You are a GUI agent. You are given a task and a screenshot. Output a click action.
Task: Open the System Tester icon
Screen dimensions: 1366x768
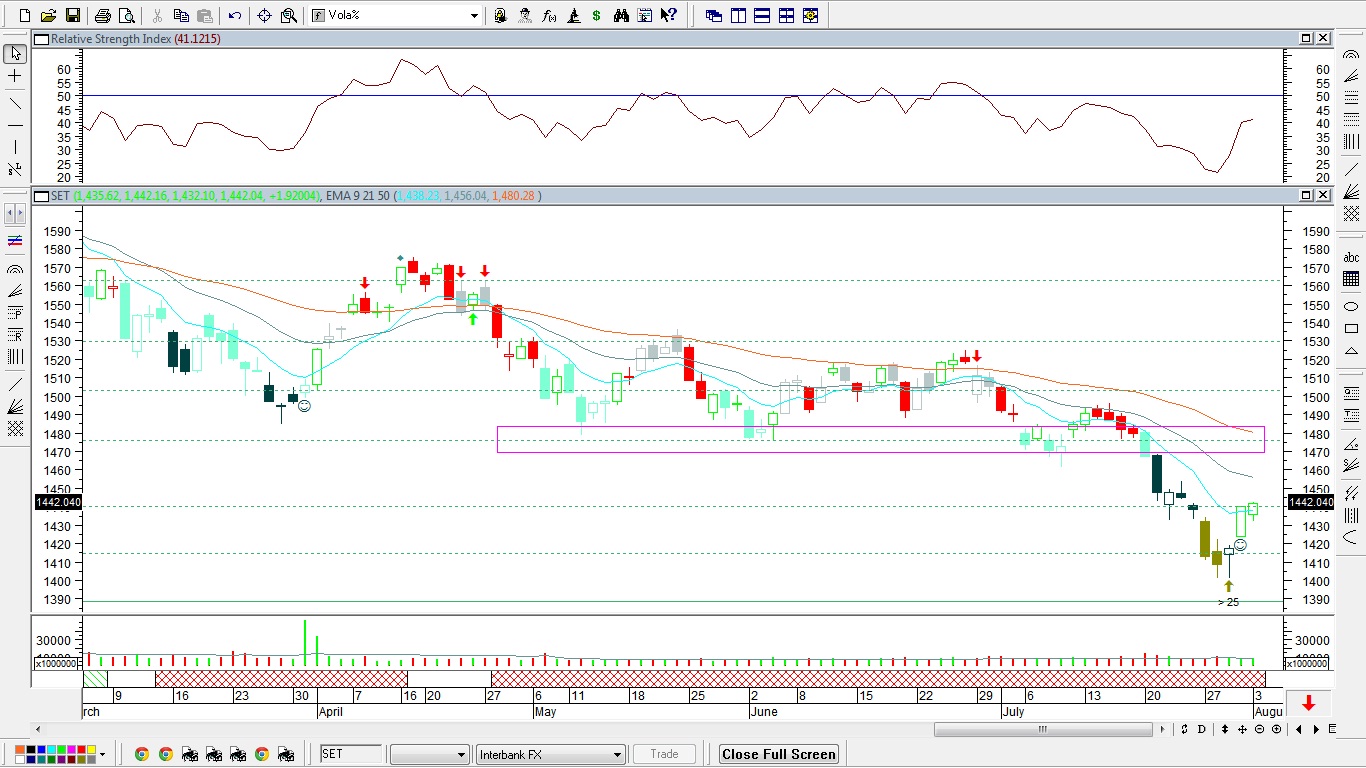point(573,15)
